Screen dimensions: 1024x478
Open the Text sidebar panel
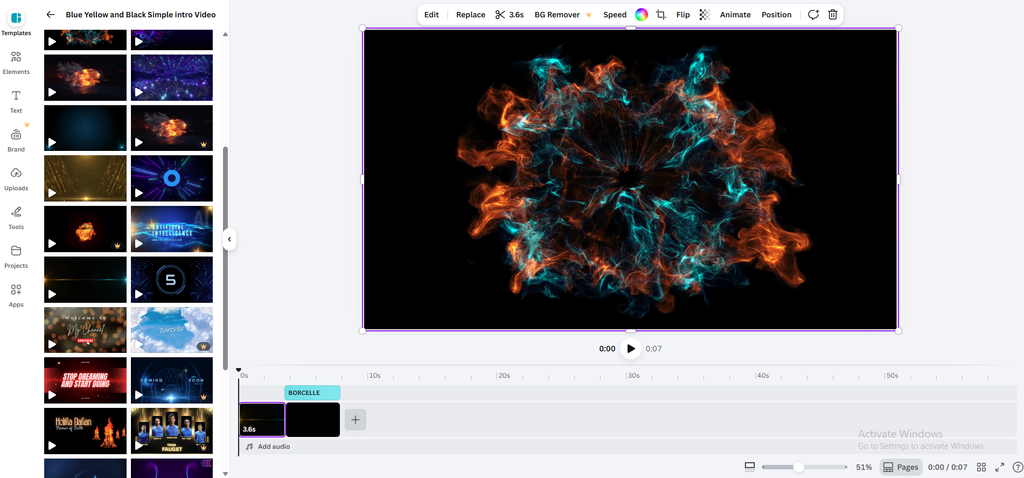pos(16,101)
